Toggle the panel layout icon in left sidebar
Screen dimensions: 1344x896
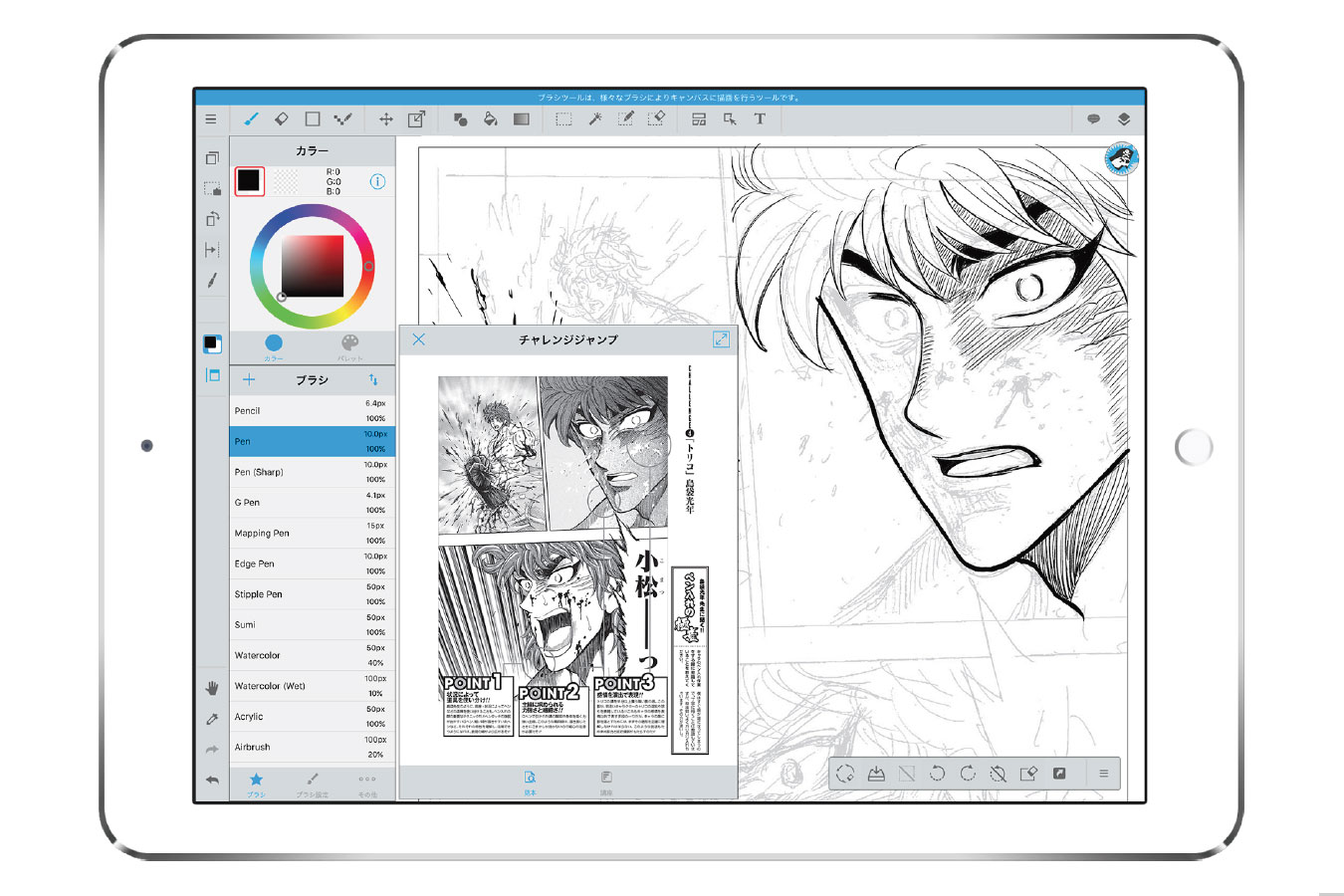click(x=212, y=375)
